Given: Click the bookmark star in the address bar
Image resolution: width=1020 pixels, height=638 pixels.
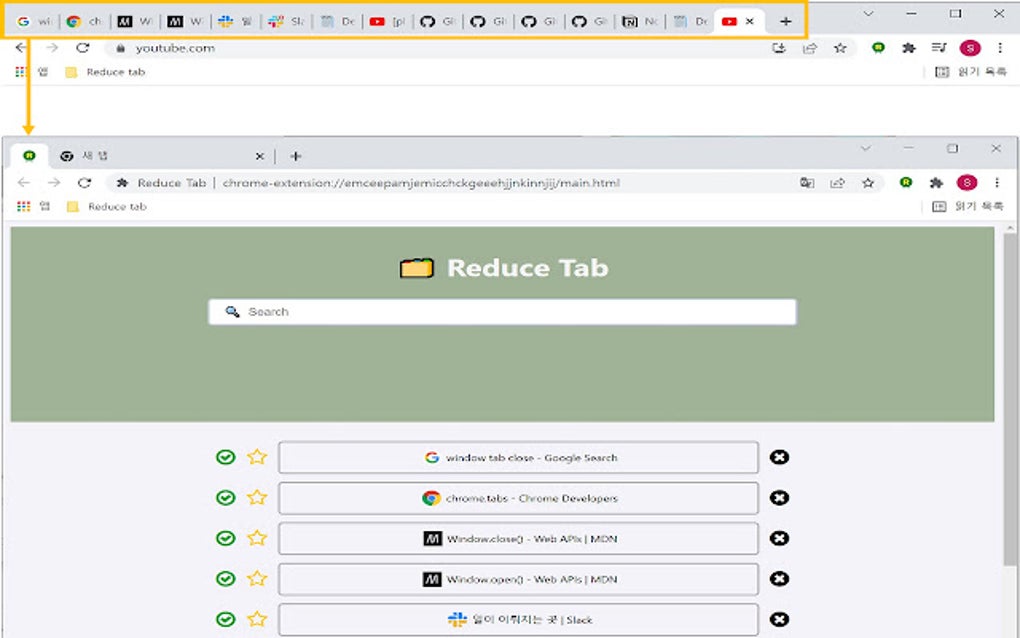Looking at the screenshot, I should 869,183.
